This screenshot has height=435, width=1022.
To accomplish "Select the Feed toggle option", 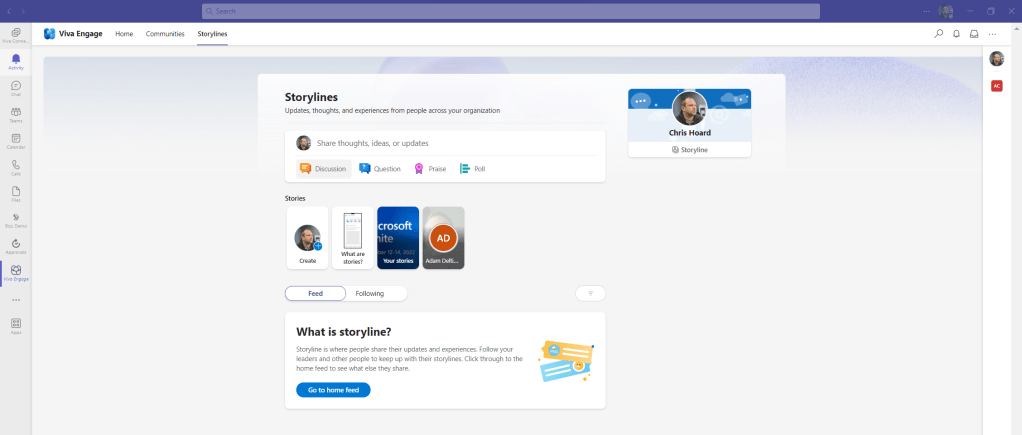I will tap(315, 293).
